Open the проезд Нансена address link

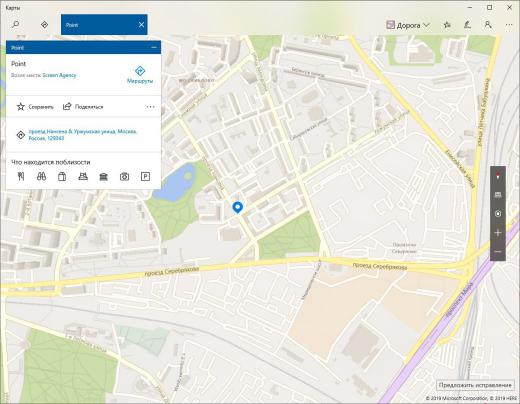[83, 135]
